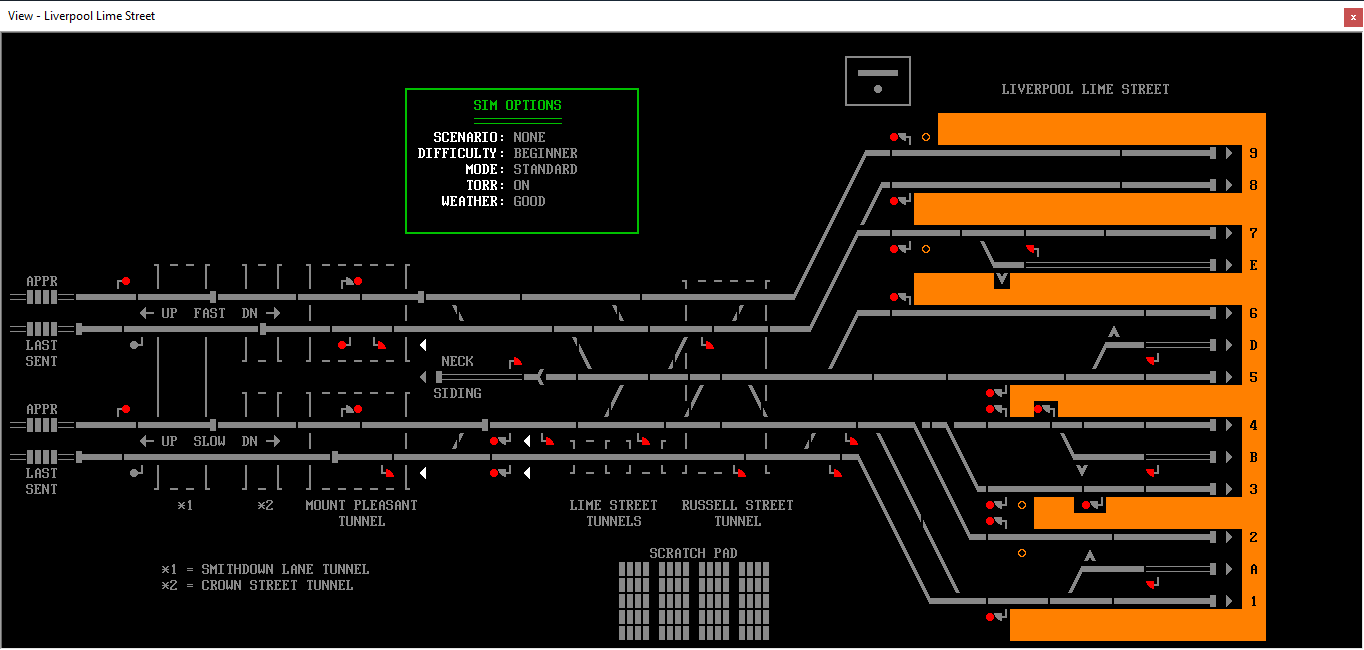Click the orange circle indicator below platform 2
This screenshot has height=650, width=1364.
pyautogui.click(x=1022, y=553)
